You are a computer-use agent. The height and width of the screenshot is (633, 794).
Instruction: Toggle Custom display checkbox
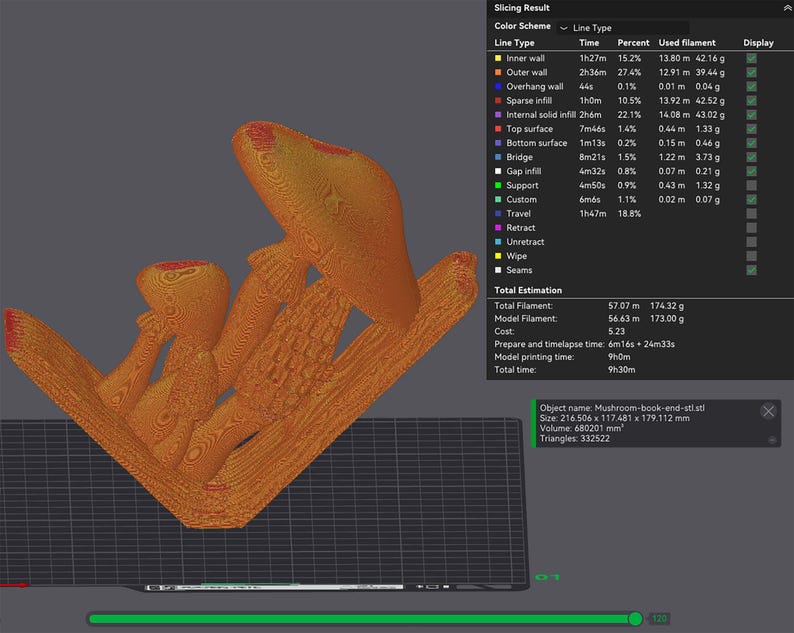[x=751, y=200]
